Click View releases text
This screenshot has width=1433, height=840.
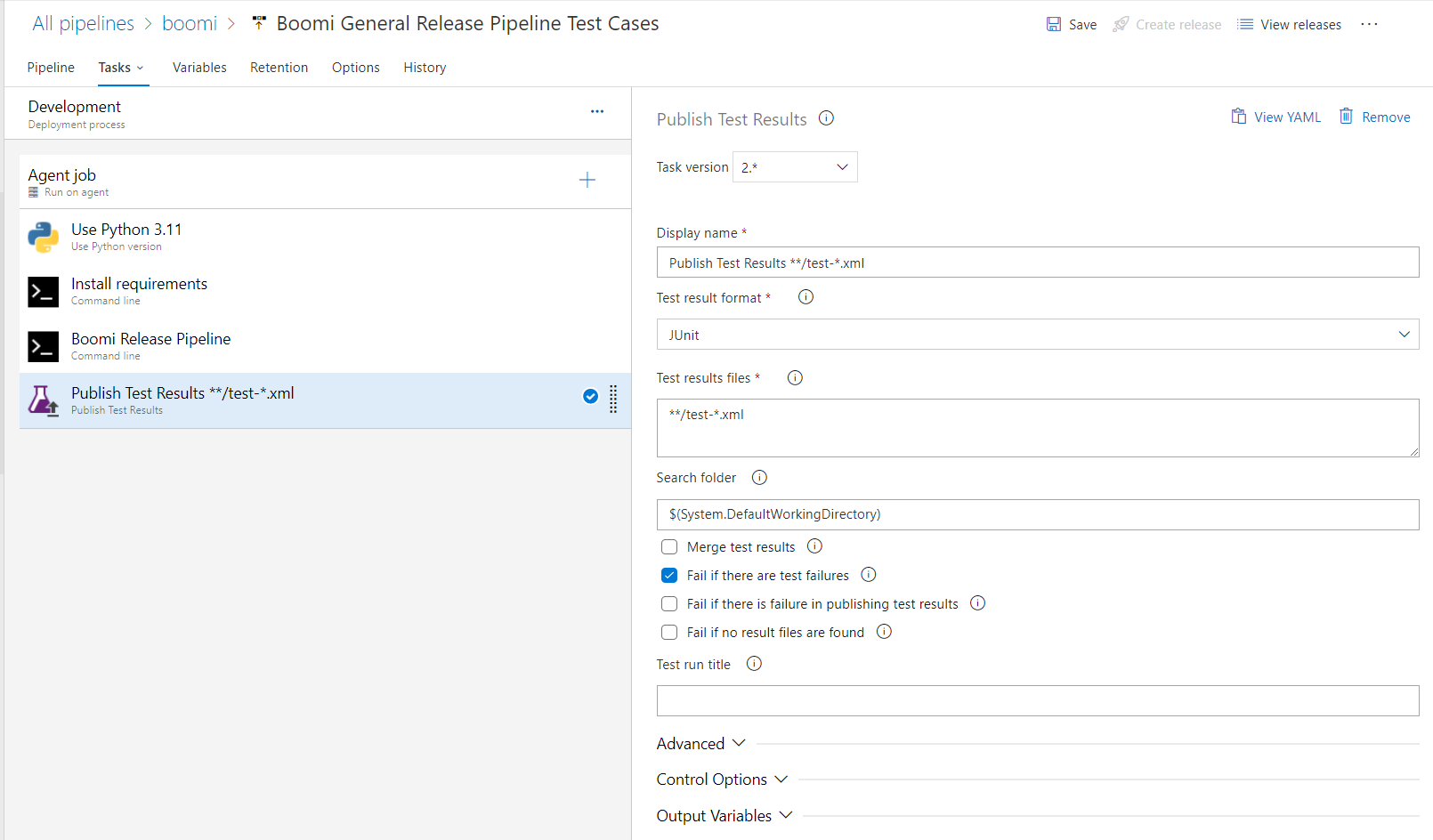tap(1300, 25)
